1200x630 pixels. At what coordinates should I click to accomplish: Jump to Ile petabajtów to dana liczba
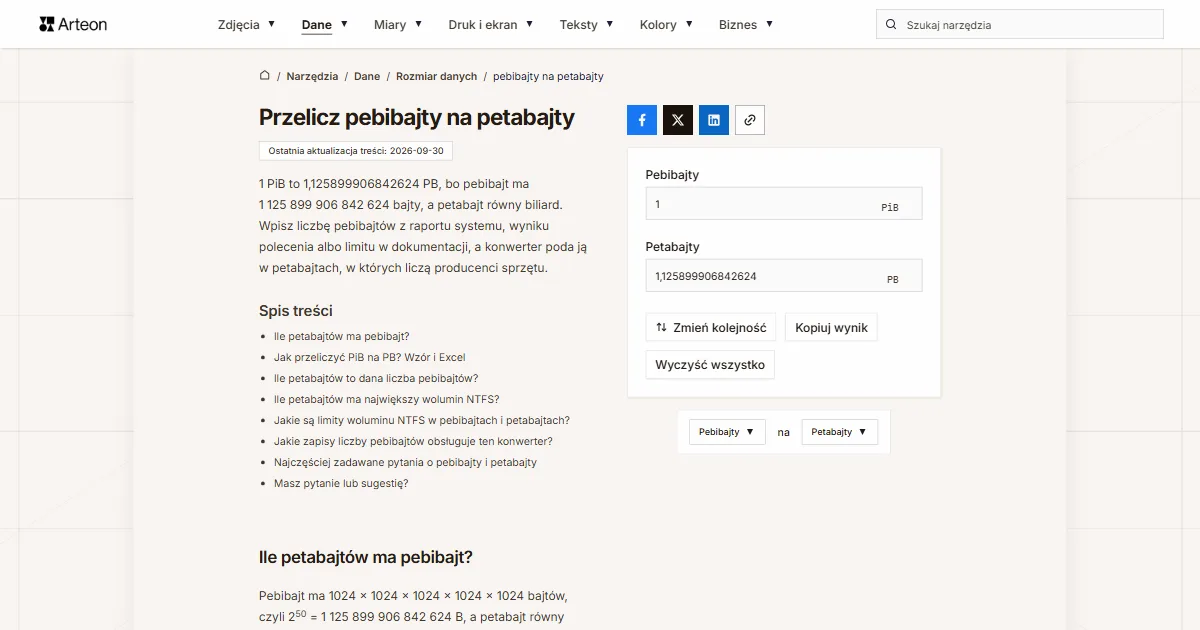pos(376,378)
